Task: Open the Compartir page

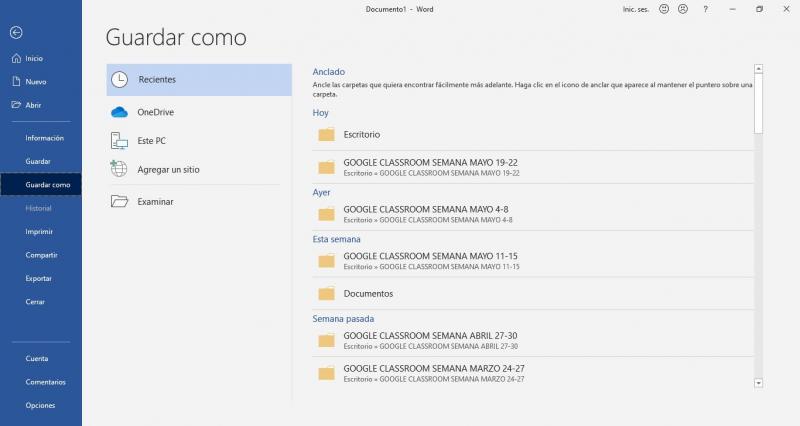Action: pyautogui.click(x=41, y=255)
